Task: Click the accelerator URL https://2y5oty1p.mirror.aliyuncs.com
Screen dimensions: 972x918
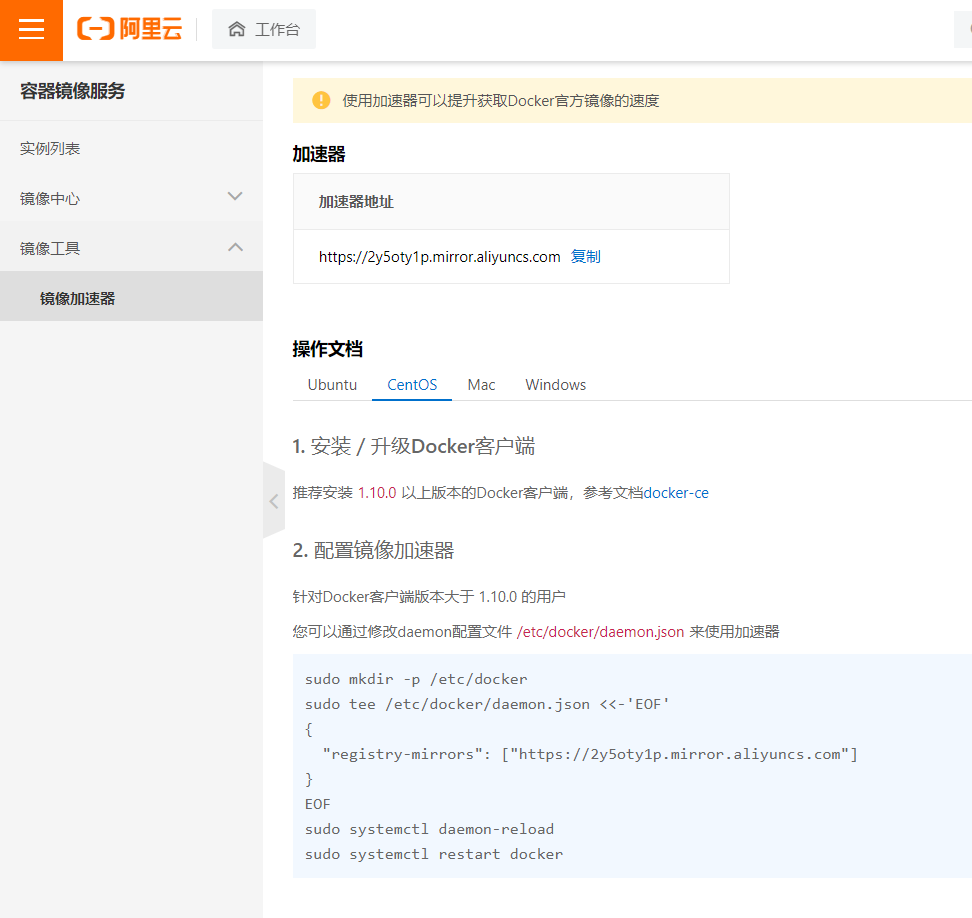Action: pyautogui.click(x=440, y=257)
